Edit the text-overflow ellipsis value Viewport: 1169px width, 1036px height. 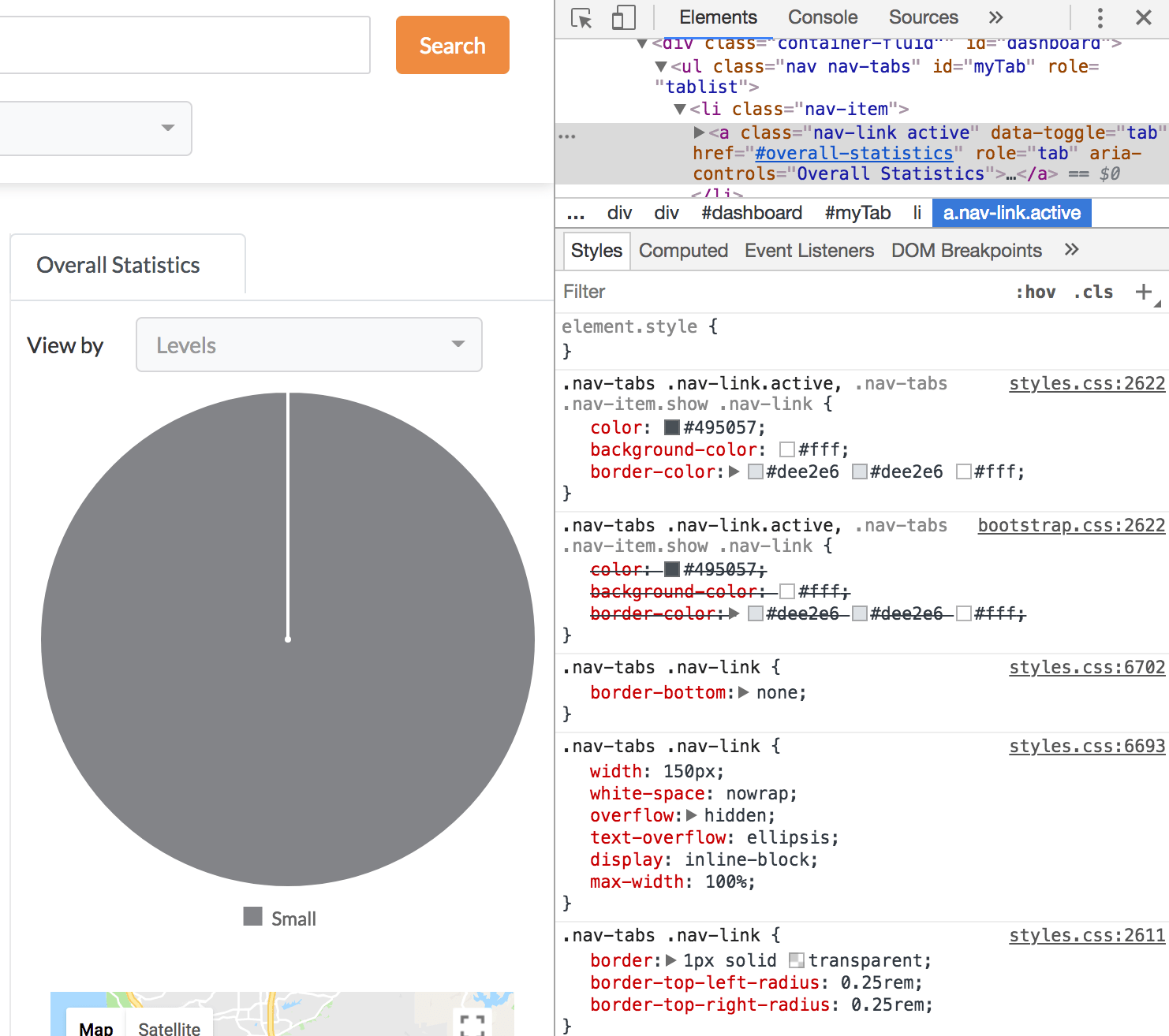click(x=787, y=837)
